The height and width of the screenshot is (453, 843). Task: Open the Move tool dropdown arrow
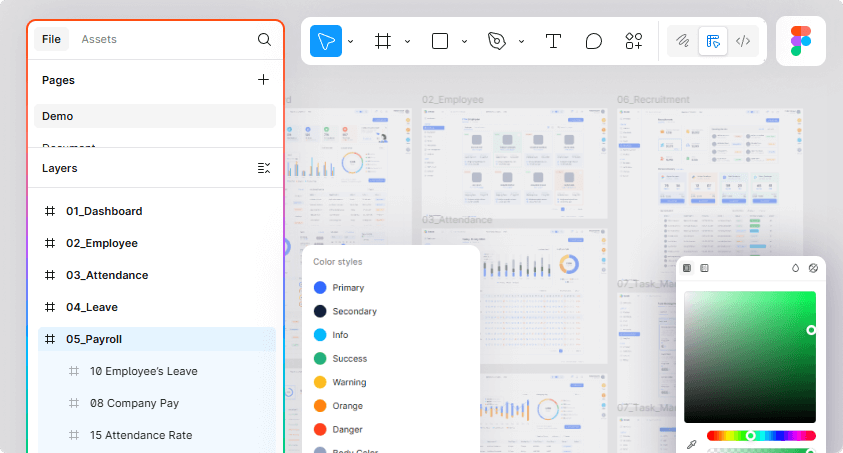tap(351, 41)
